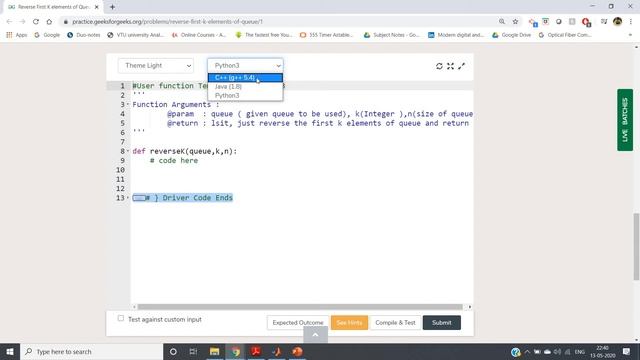640x360 pixels.
Task: Tick Test against custom input checkbox
Action: [x=121, y=318]
